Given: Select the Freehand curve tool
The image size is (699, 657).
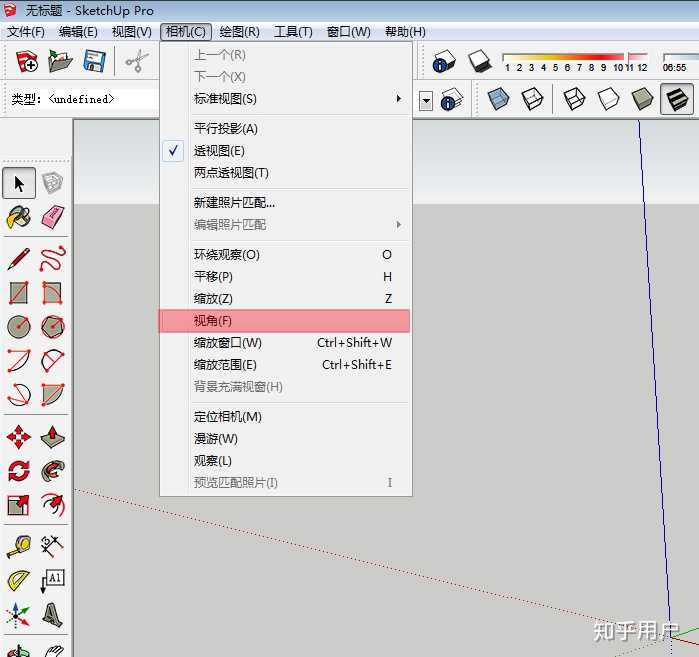Looking at the screenshot, I should (x=52, y=259).
